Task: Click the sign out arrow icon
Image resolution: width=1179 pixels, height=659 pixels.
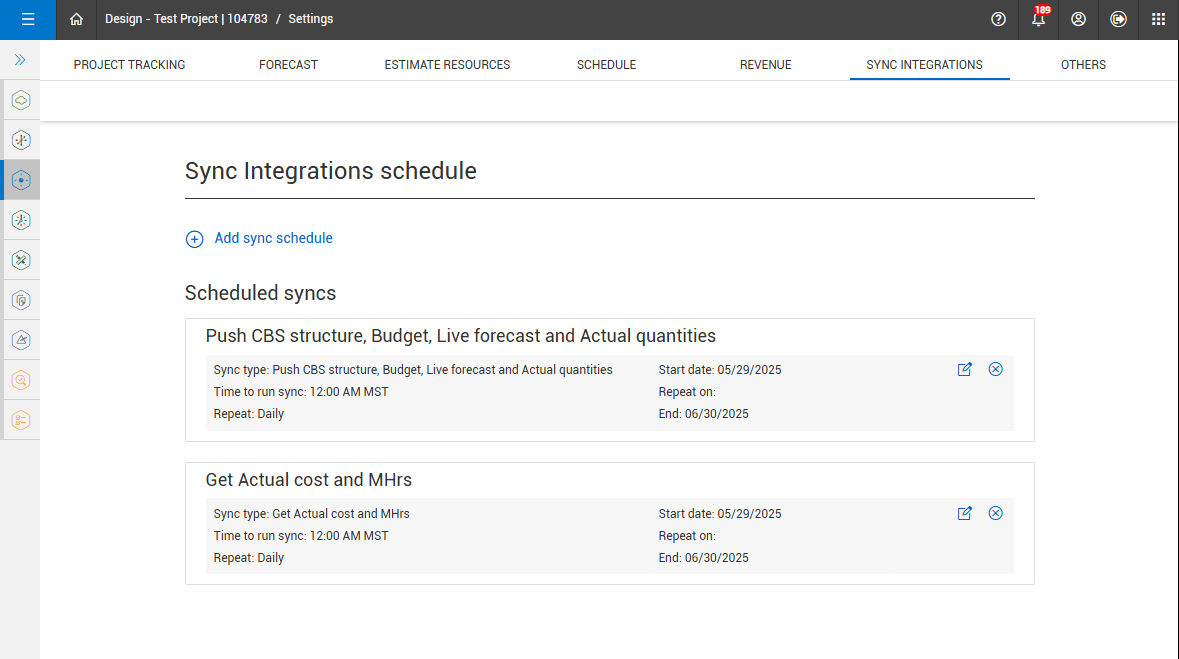Action: click(x=1118, y=19)
